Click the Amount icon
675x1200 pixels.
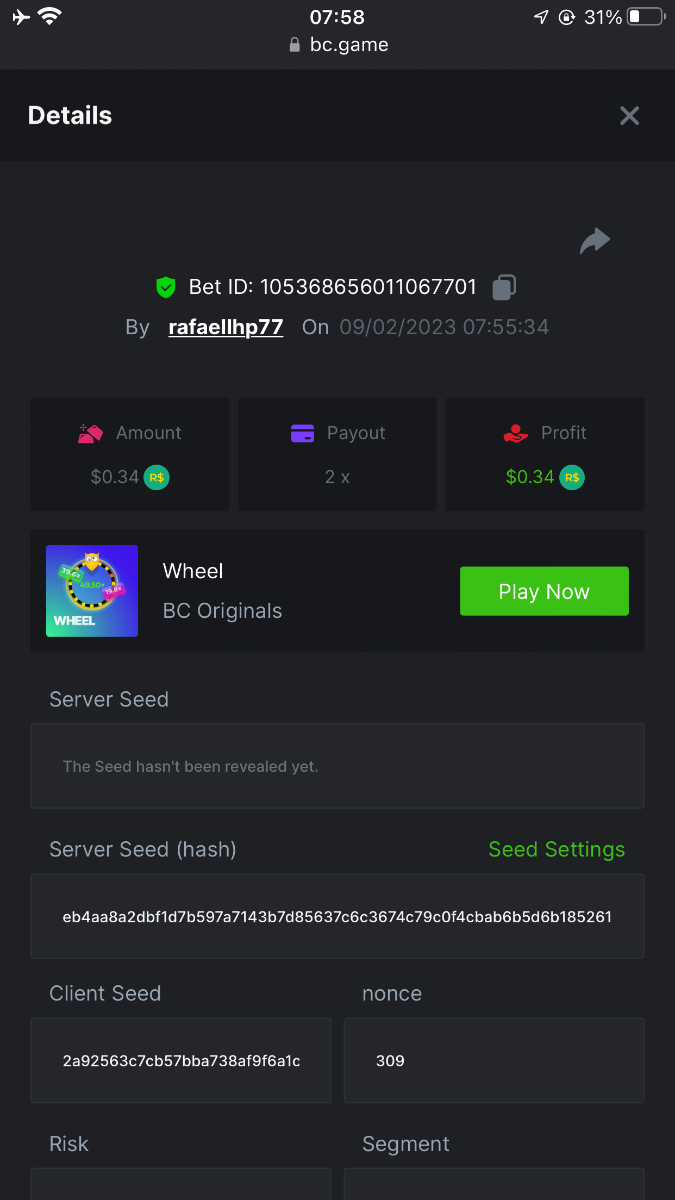(x=91, y=433)
